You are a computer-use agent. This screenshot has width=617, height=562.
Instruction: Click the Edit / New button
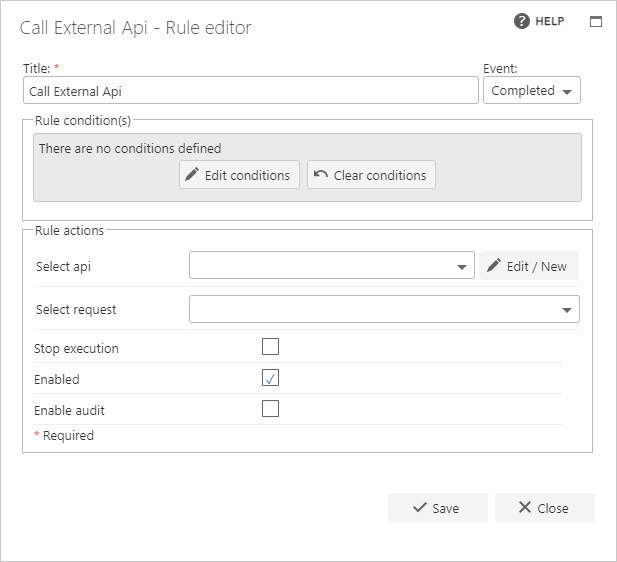(529, 266)
